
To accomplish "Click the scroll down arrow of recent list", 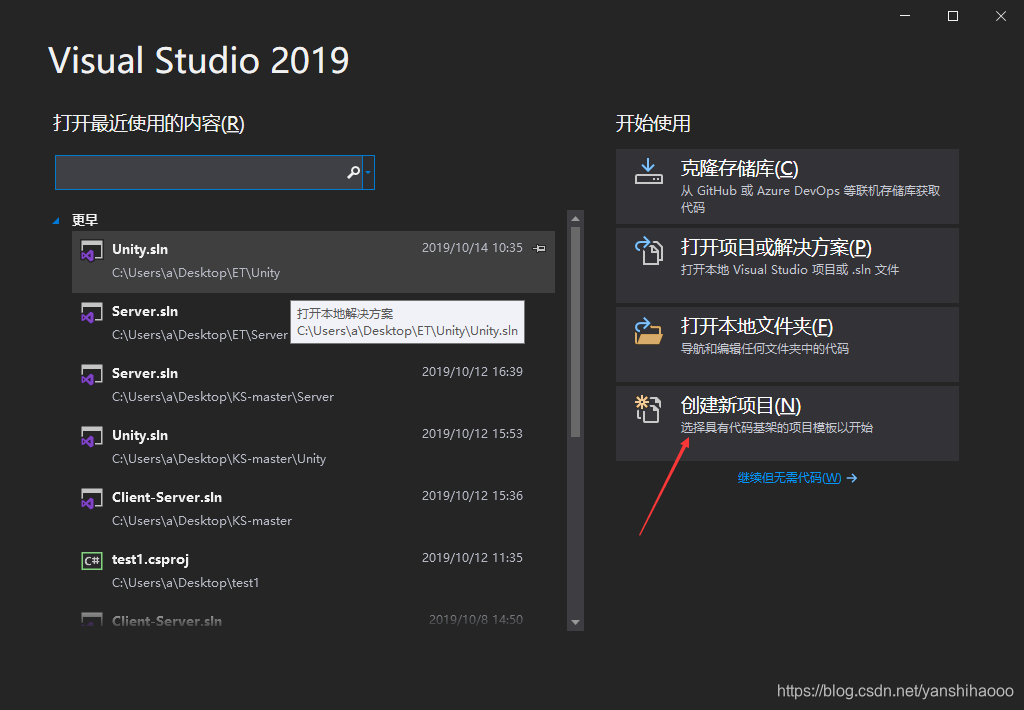I will click(575, 622).
